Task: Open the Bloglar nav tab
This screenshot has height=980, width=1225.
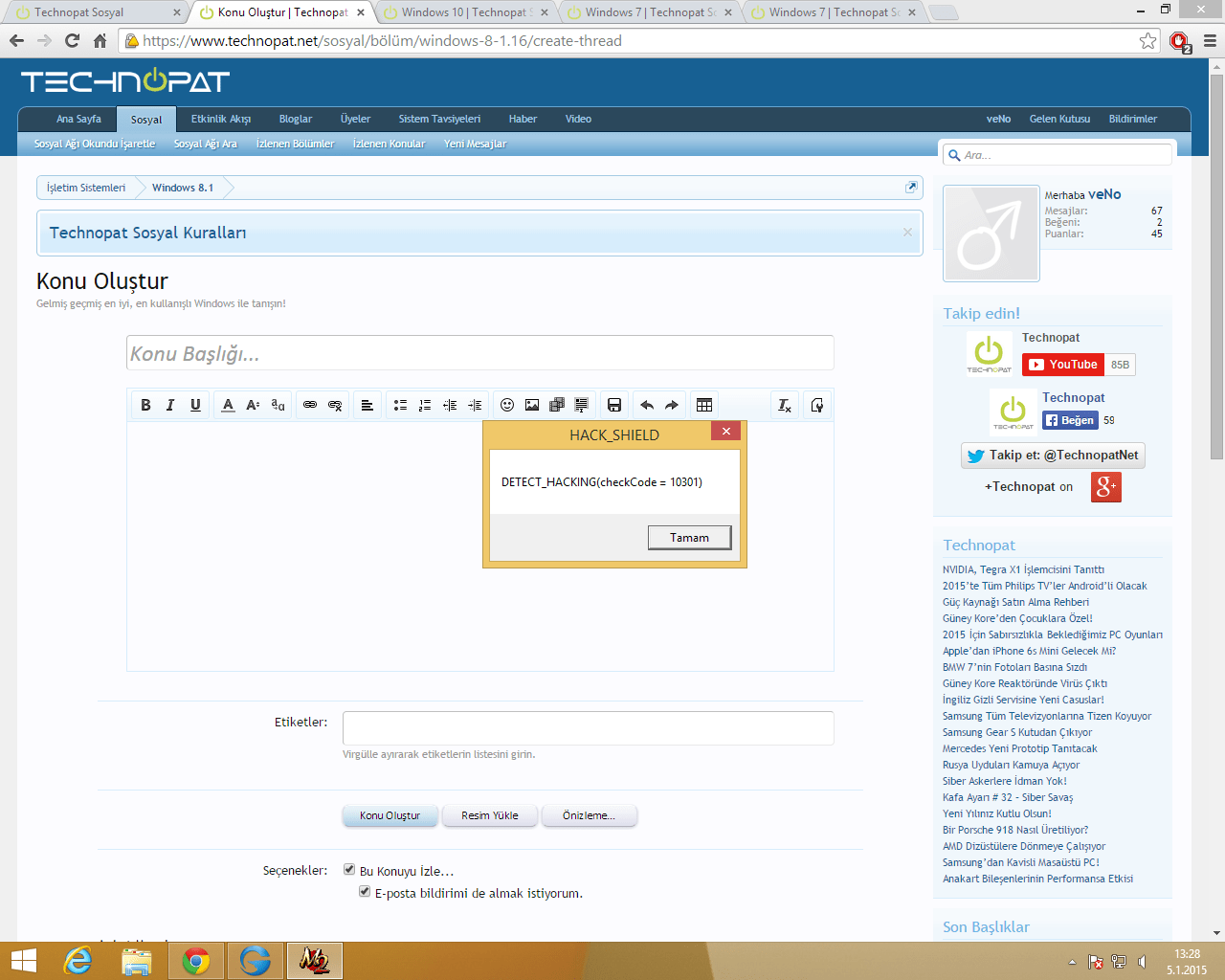Action: tap(296, 119)
